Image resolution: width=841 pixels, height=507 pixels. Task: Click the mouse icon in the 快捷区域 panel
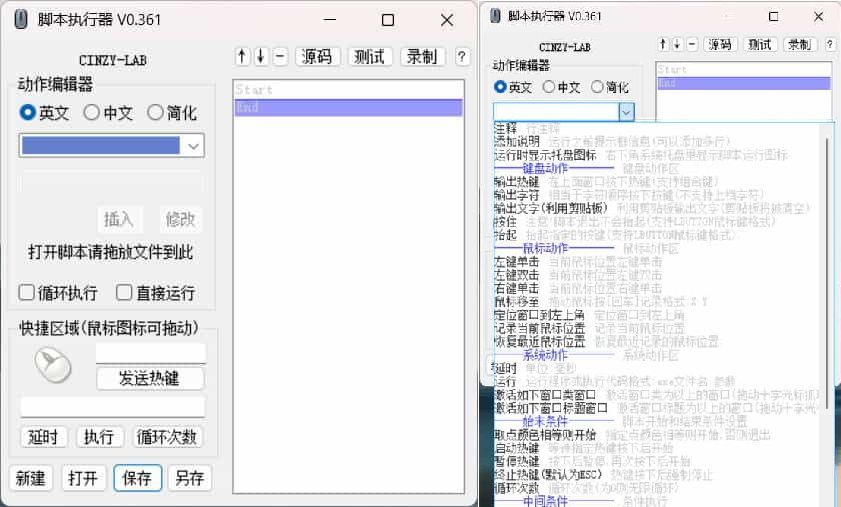tap(52, 365)
